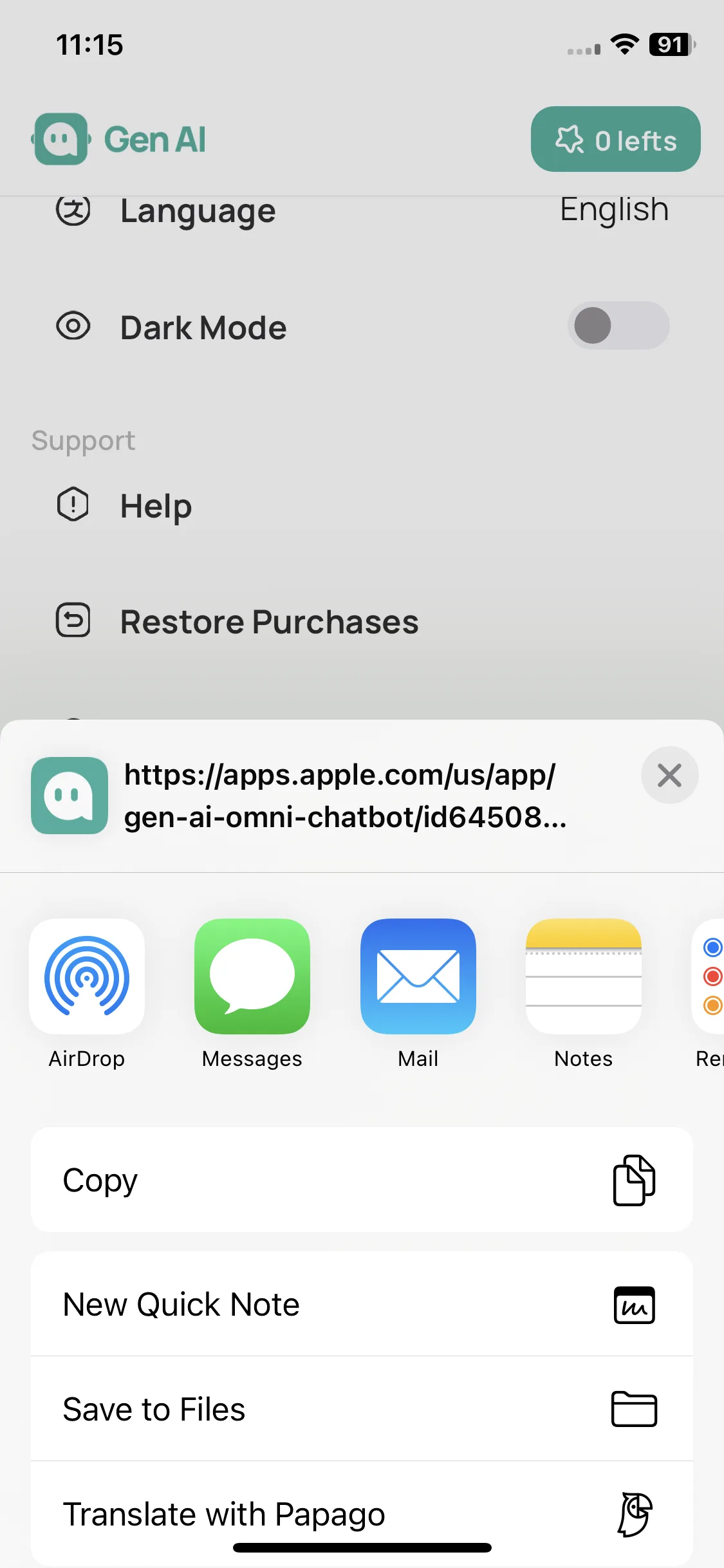Tap the Dark Mode eye icon
724x1568 pixels.
tap(73, 326)
